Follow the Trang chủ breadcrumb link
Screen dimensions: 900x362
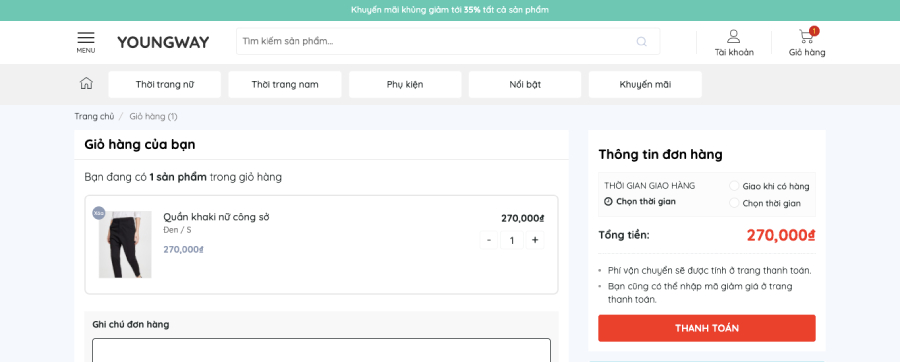point(94,116)
